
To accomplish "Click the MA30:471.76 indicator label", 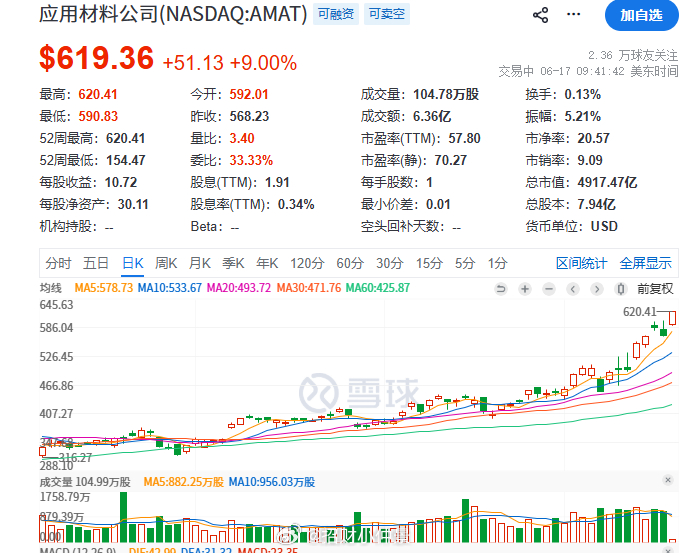I will point(309,288).
